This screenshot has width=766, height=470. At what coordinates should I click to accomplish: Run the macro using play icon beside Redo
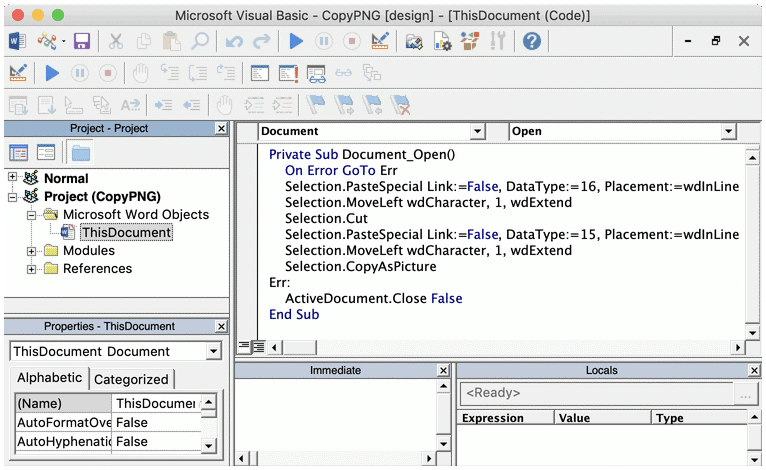pos(296,41)
